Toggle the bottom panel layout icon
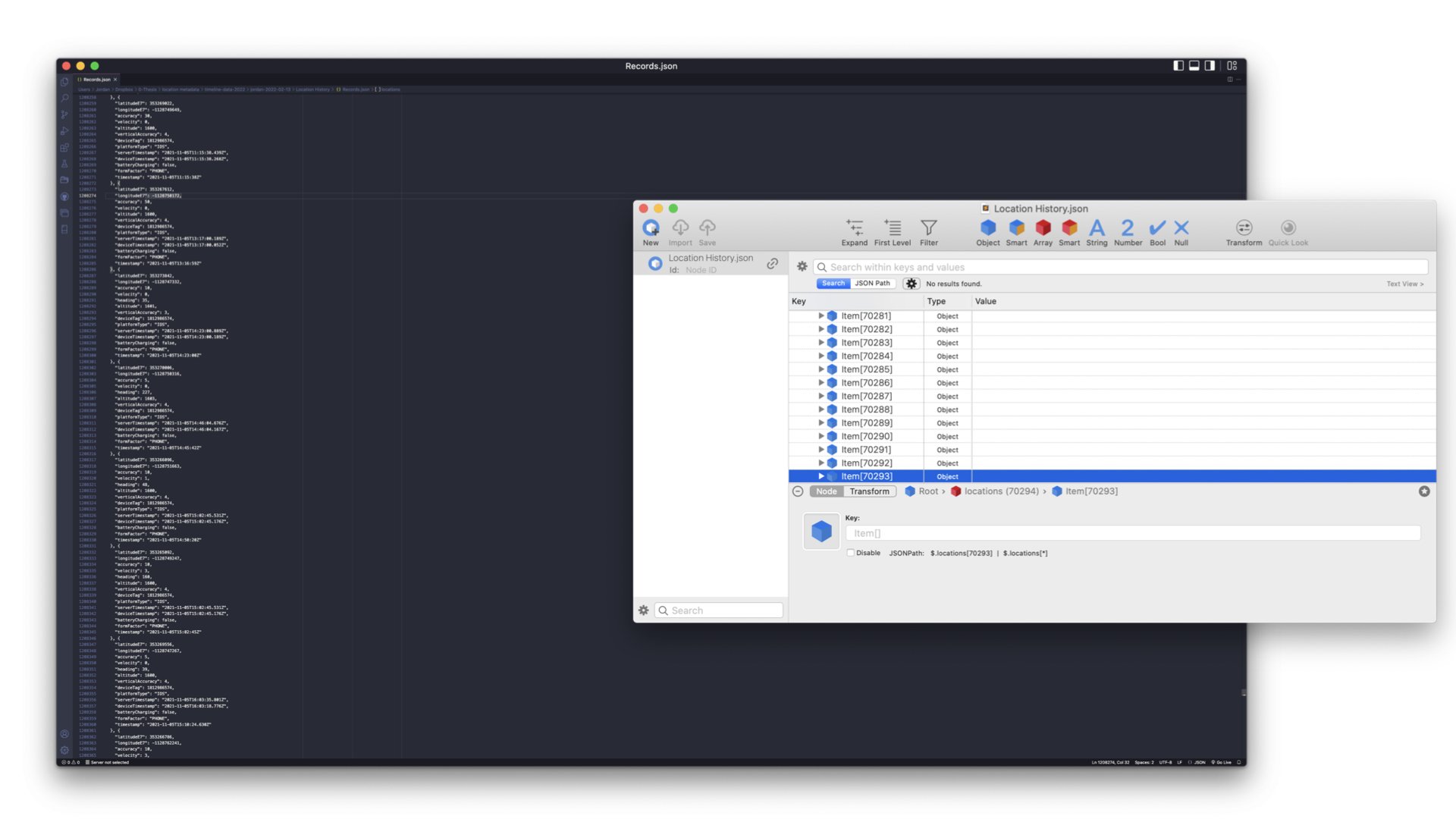Viewport: 1456px width, 819px height. (1194, 66)
